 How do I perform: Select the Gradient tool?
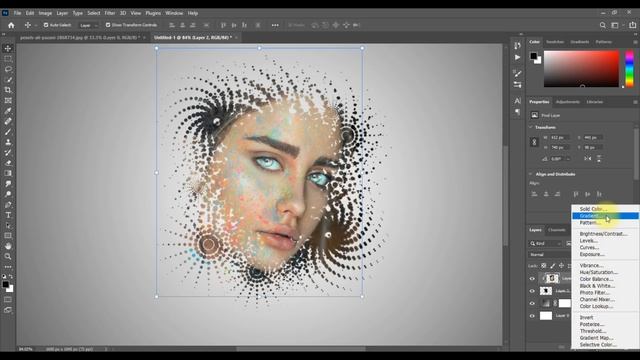click(x=8, y=173)
